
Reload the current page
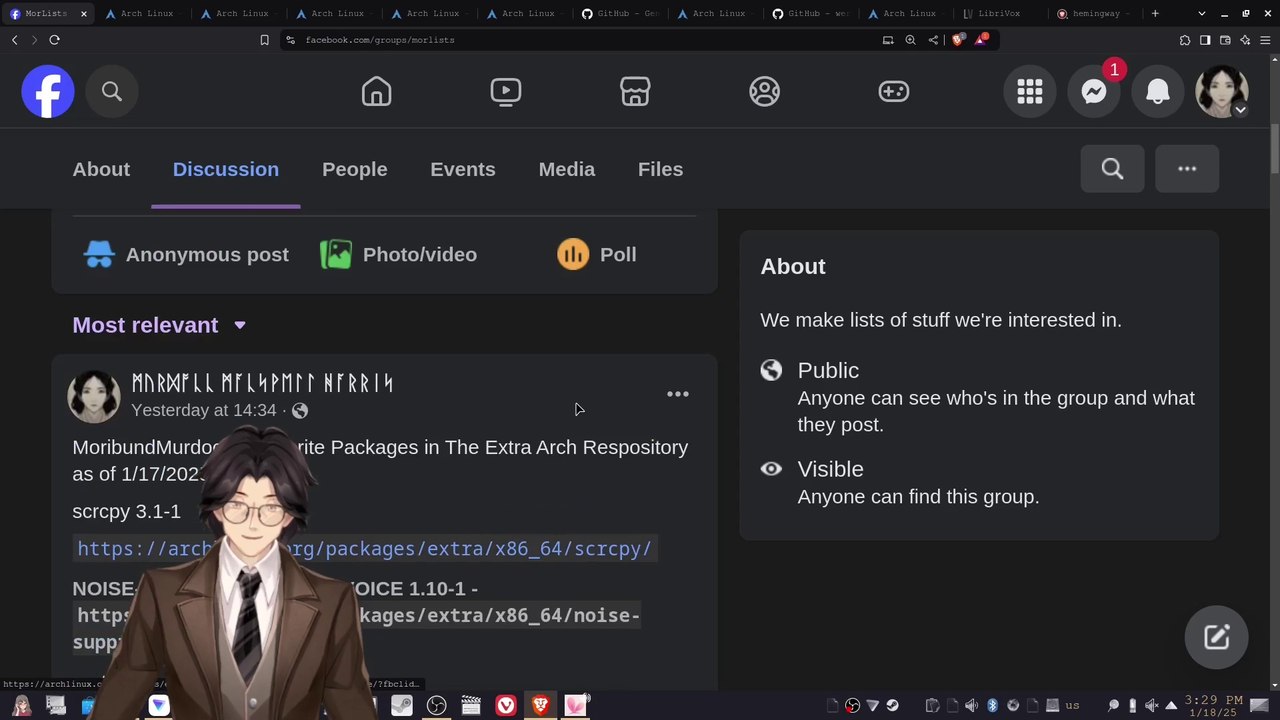pos(54,40)
